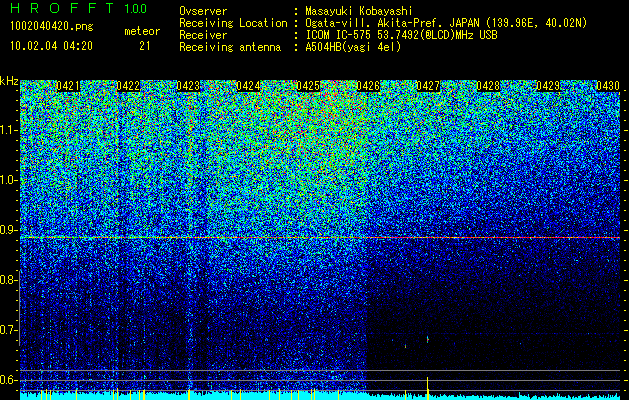Click the 0426 time marker

click(368, 86)
